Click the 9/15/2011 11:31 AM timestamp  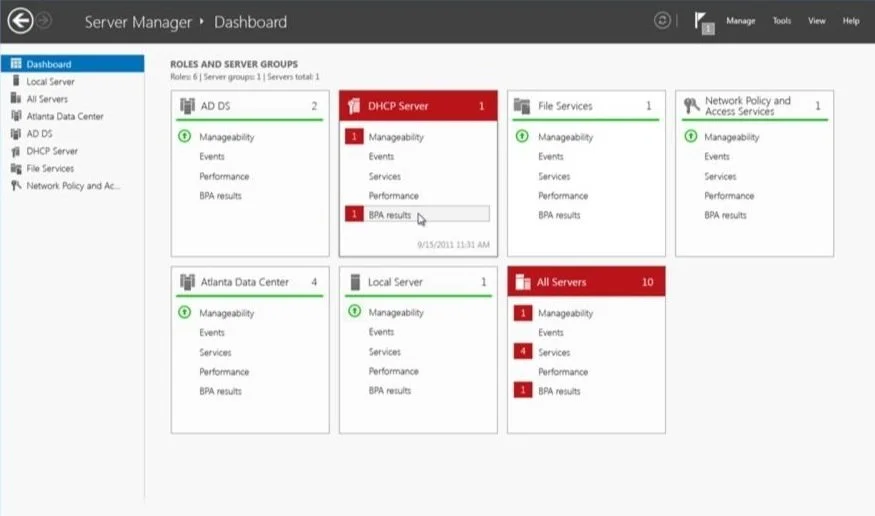453,244
